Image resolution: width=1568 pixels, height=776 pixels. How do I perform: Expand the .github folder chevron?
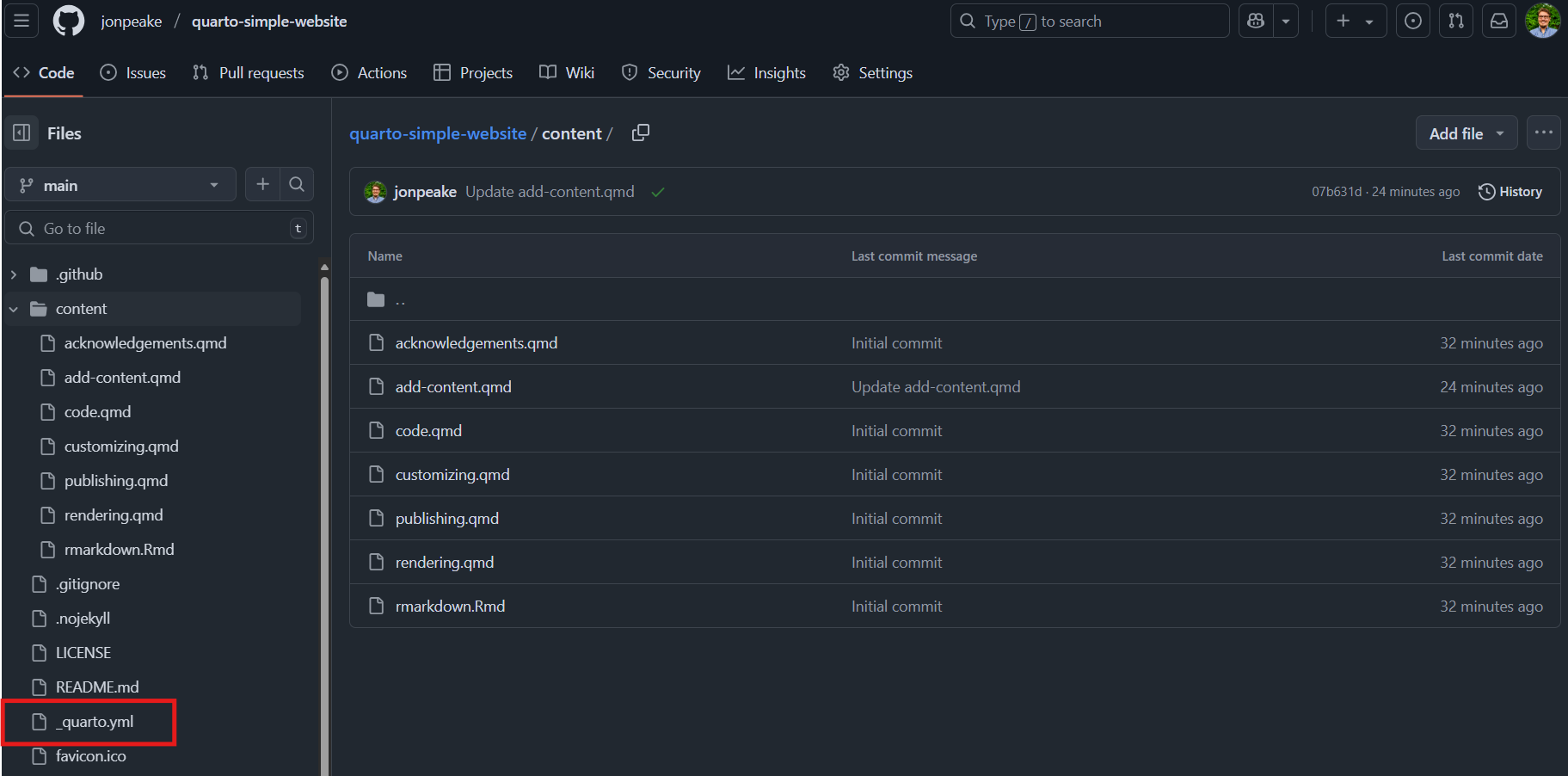coord(14,274)
